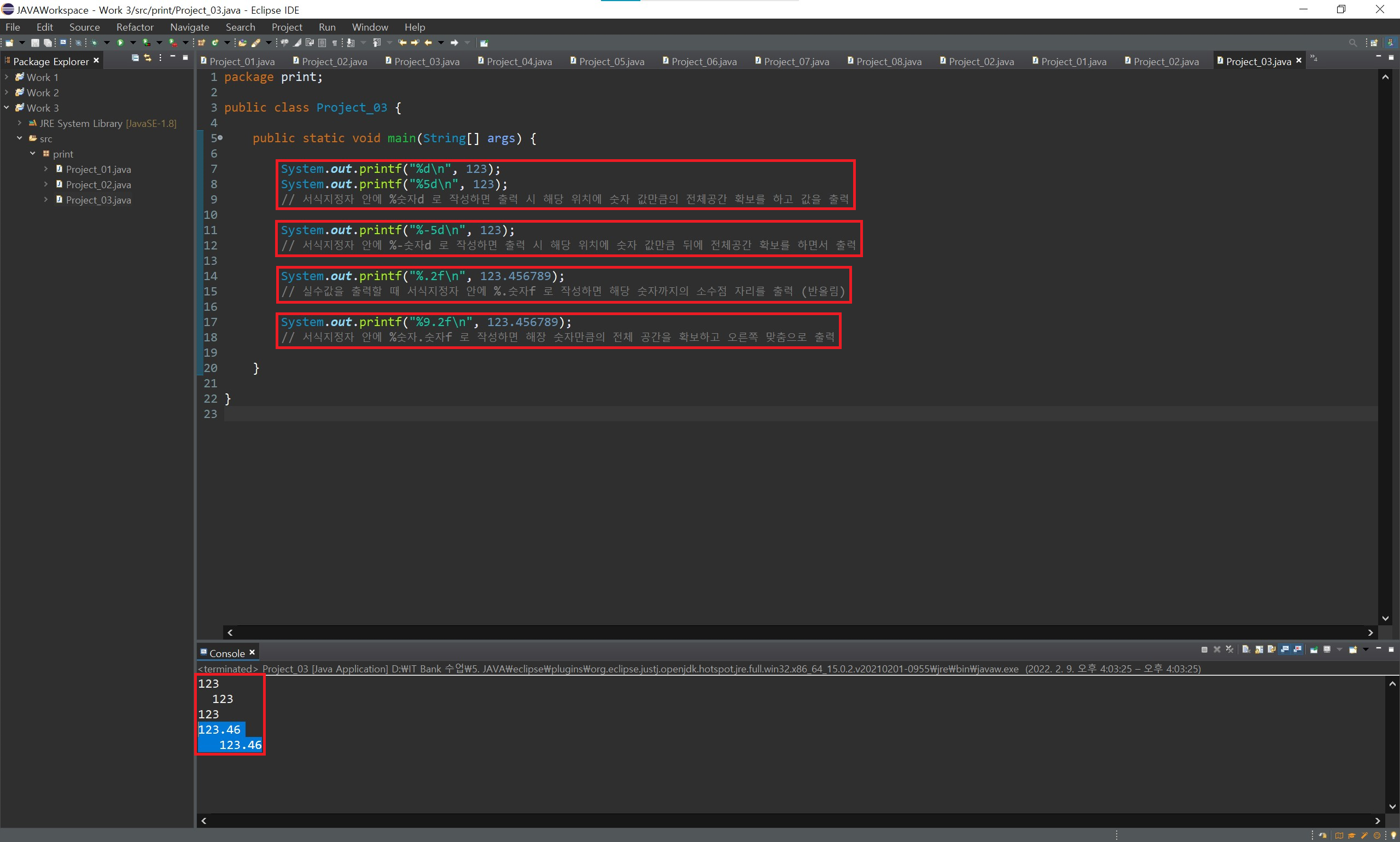This screenshot has width=1400, height=842.
Task: Expand the Work 1 project
Action: pyautogui.click(x=6, y=77)
